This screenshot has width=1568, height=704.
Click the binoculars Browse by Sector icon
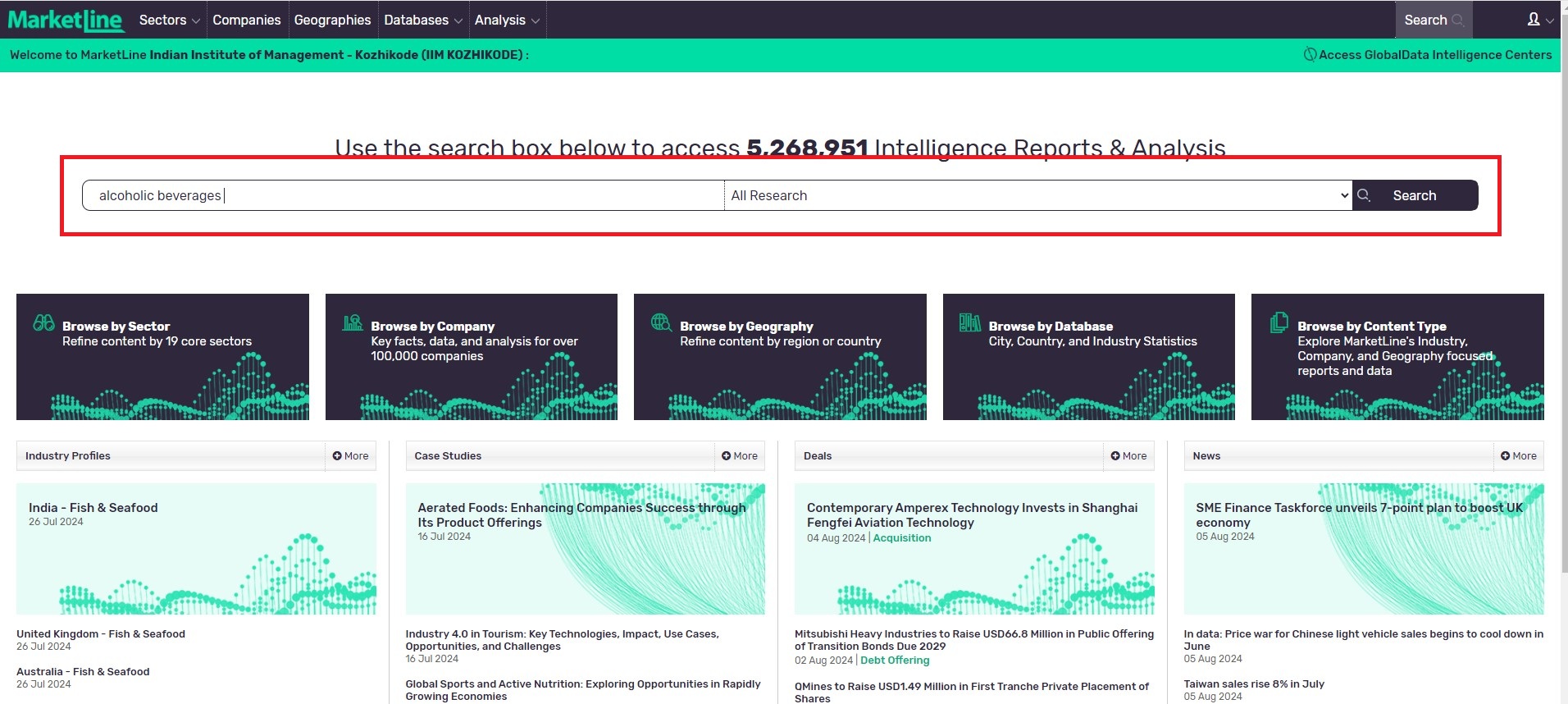43,323
